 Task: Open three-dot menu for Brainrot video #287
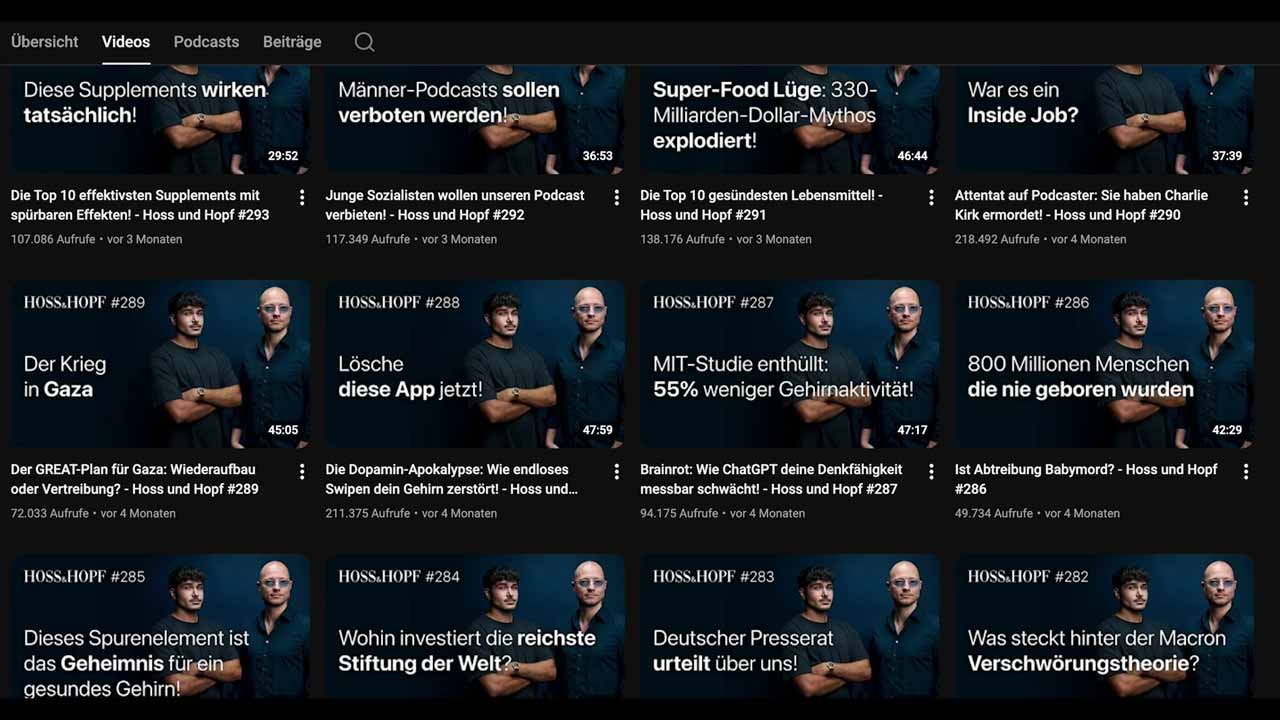click(x=931, y=472)
